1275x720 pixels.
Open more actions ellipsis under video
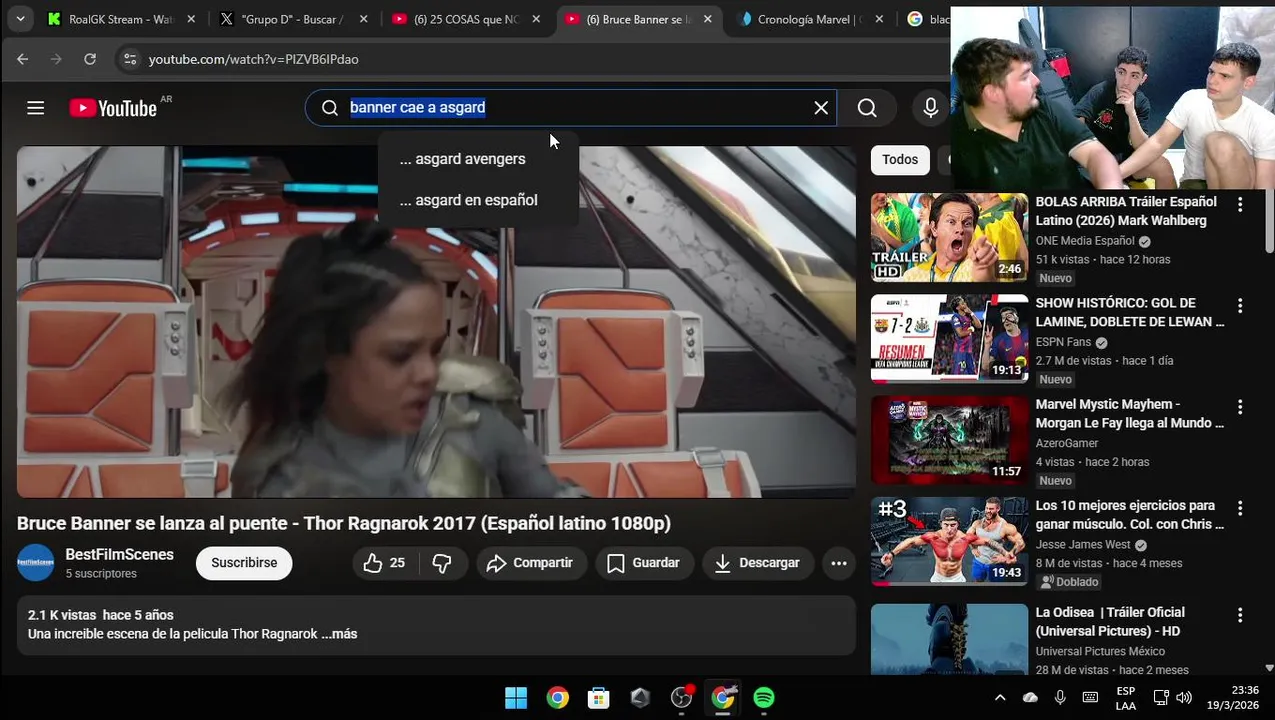839,563
